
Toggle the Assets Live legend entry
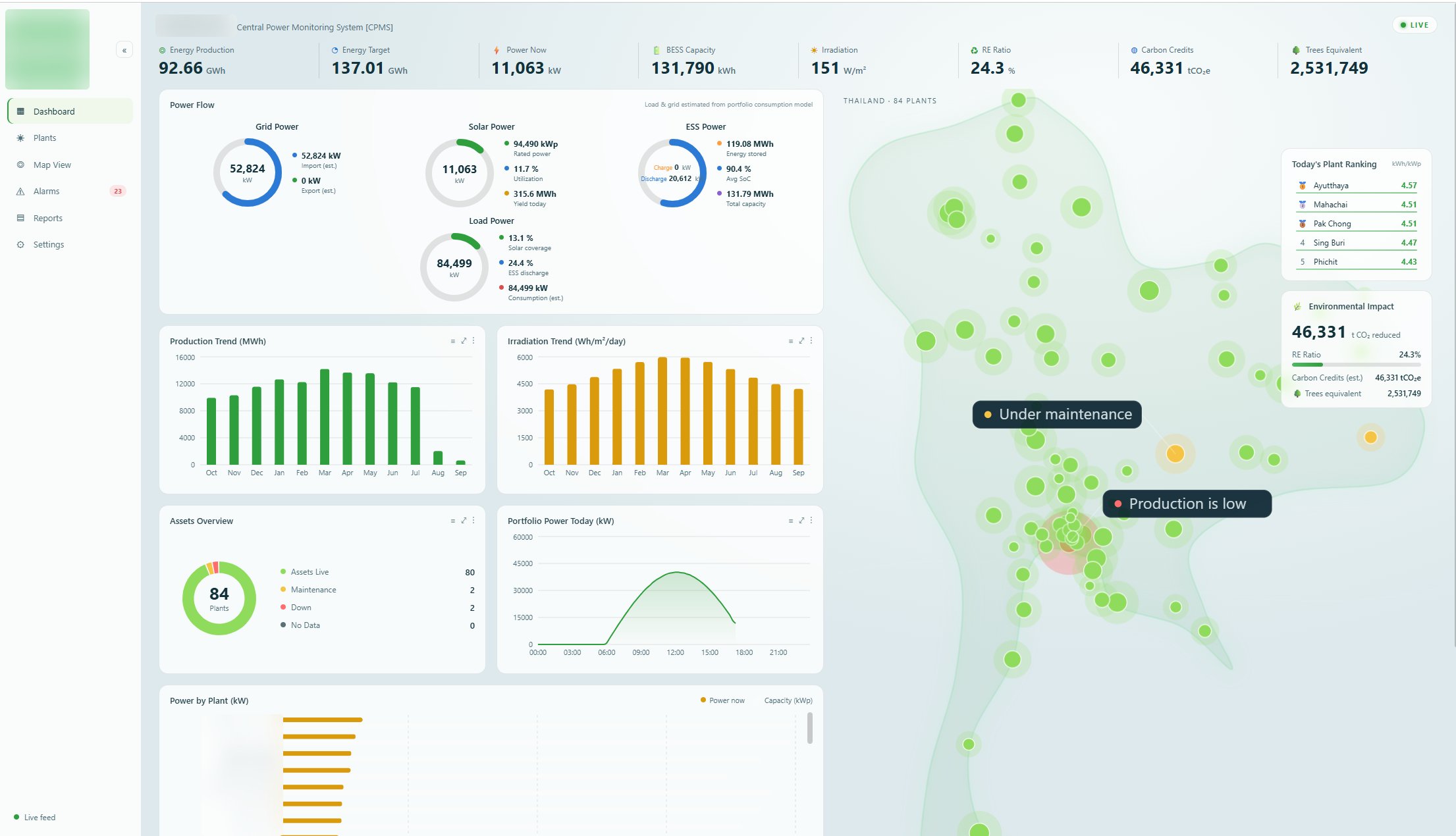pos(377,572)
